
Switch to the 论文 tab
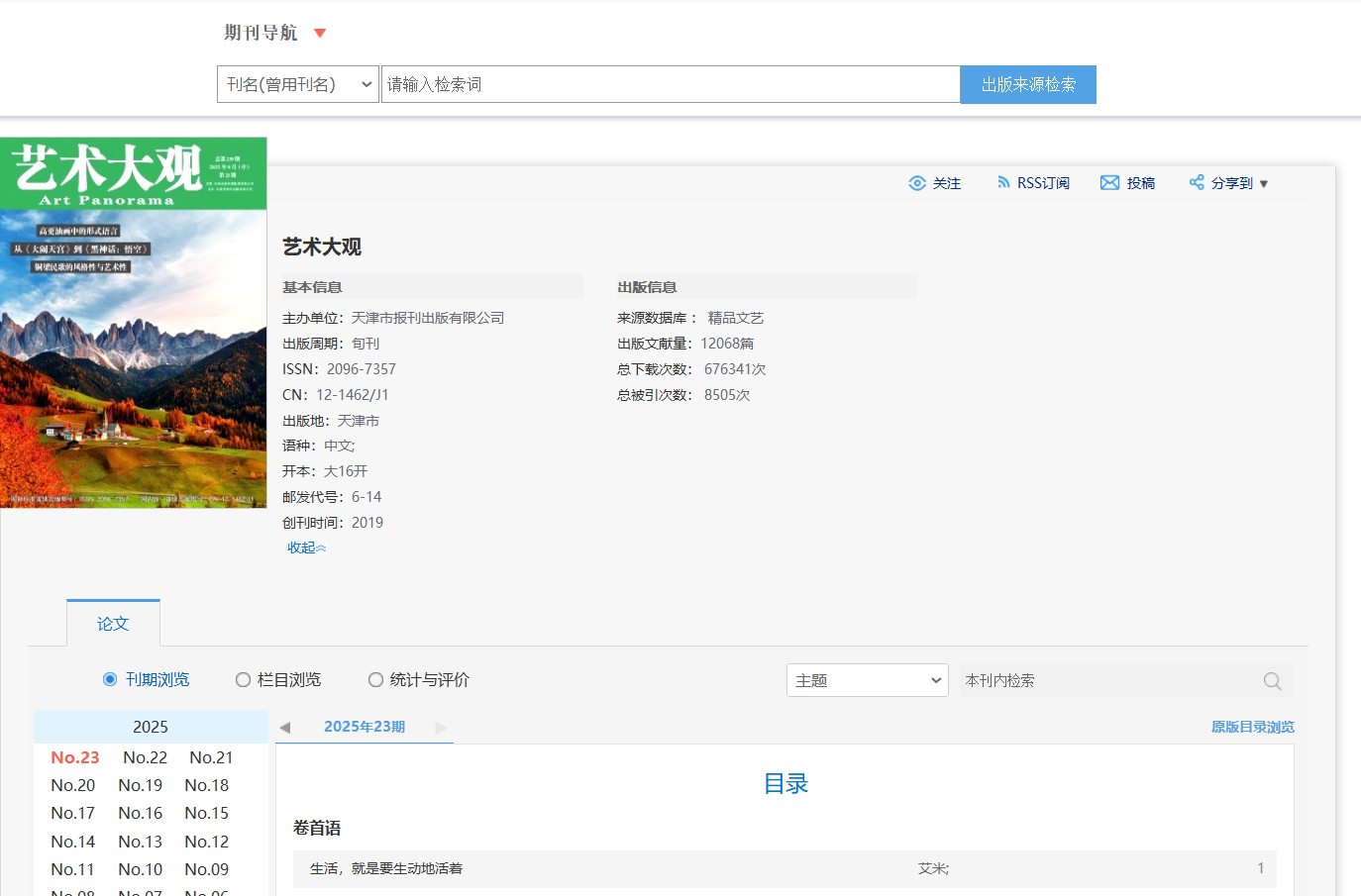point(113,623)
